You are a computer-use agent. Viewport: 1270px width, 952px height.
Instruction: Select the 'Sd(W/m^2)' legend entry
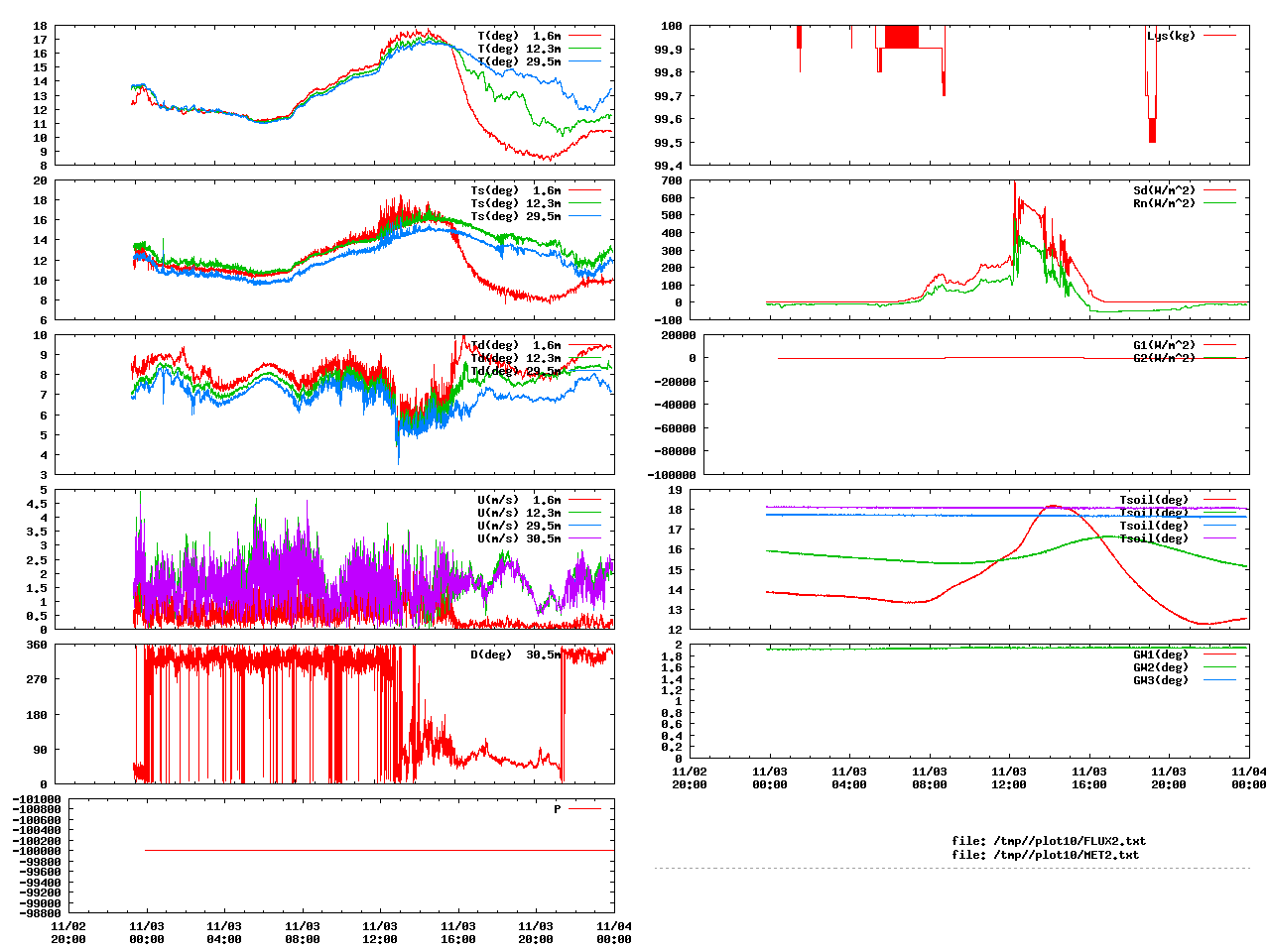[1165, 190]
